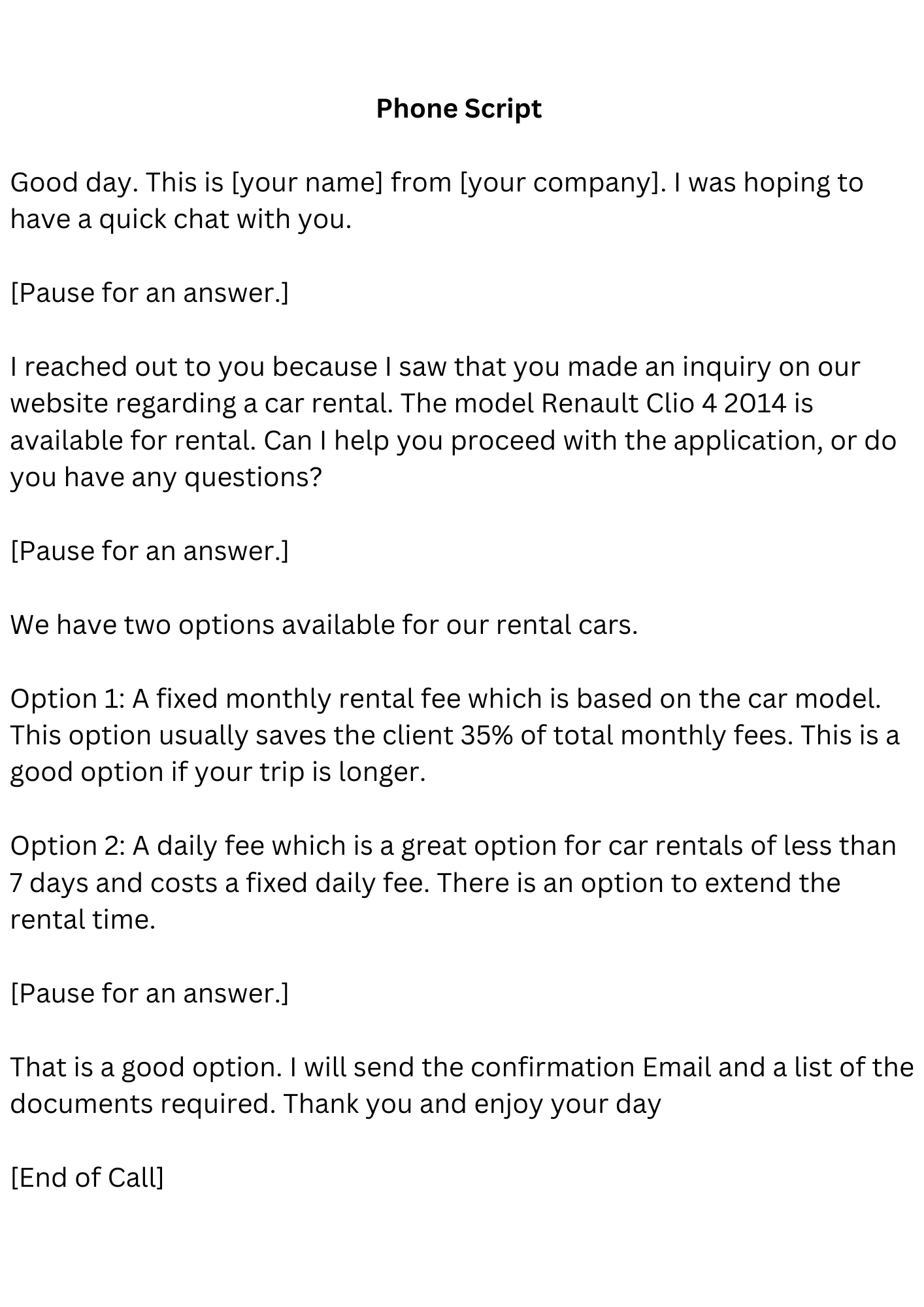Click the Phone Script title heading
Image resolution: width=924 pixels, height=1307 pixels.
459,108
